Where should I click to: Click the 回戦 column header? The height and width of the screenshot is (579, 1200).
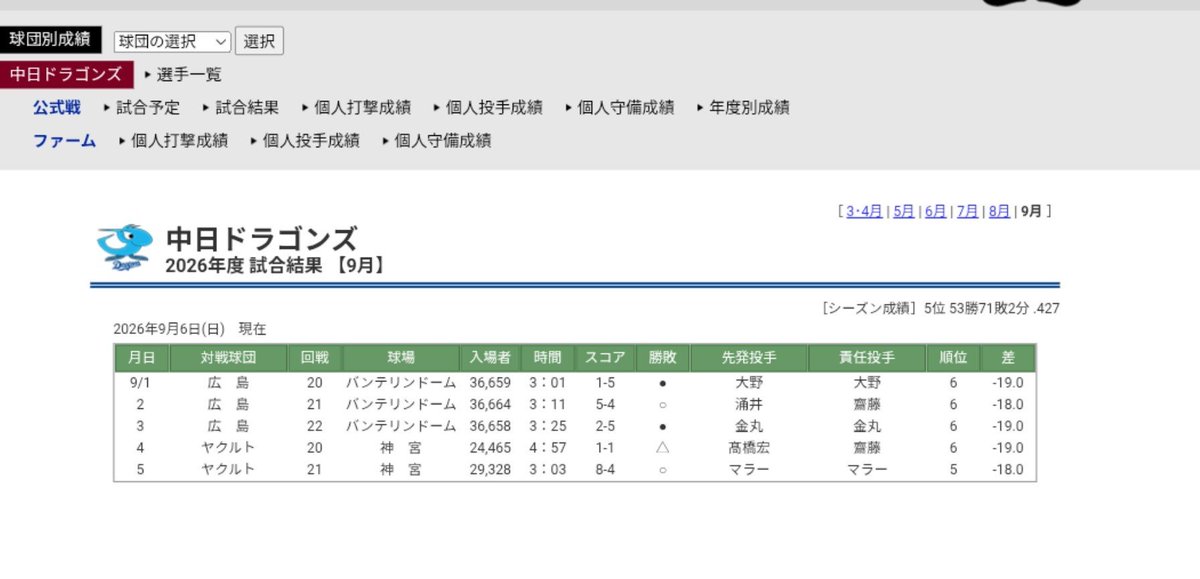tap(315, 357)
